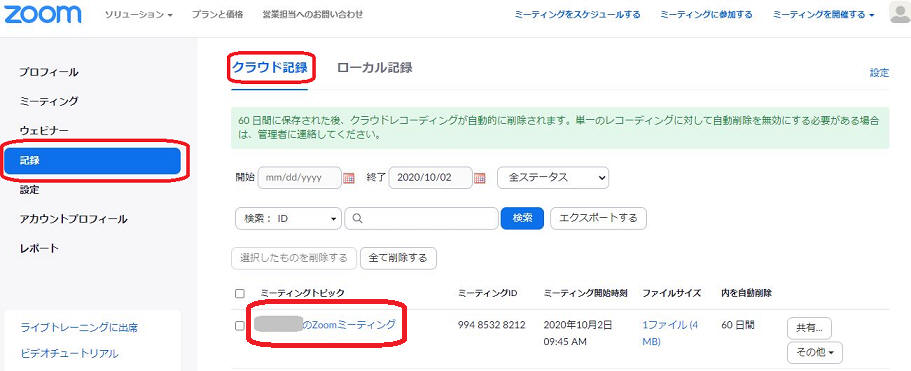Screen dimensions: 911x371
Task: Expand the ソリューション dropdown menu
Action: pyautogui.click(x=138, y=15)
